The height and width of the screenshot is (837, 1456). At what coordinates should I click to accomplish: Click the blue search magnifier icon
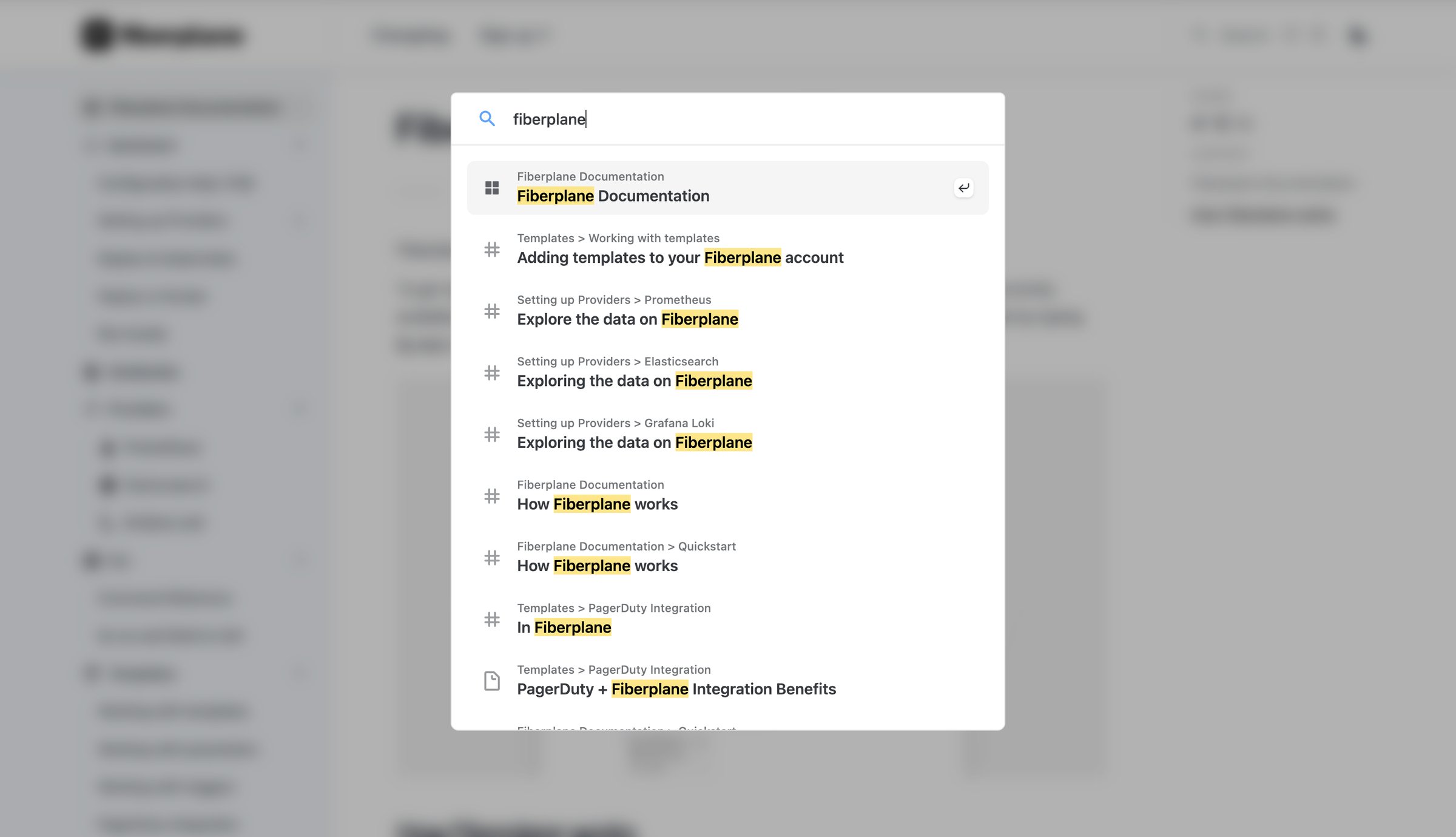(x=487, y=118)
